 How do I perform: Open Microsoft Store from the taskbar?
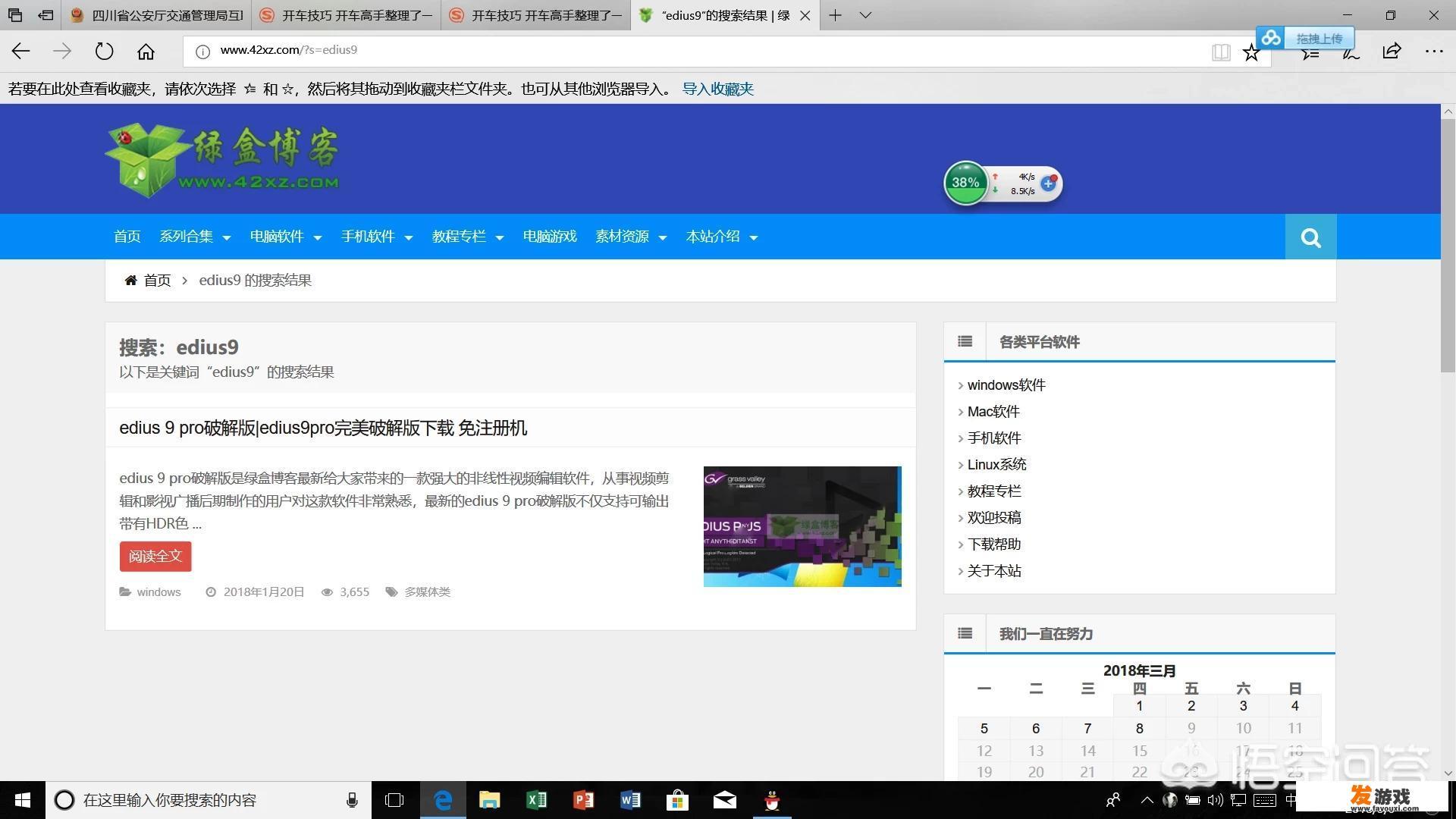click(x=677, y=800)
